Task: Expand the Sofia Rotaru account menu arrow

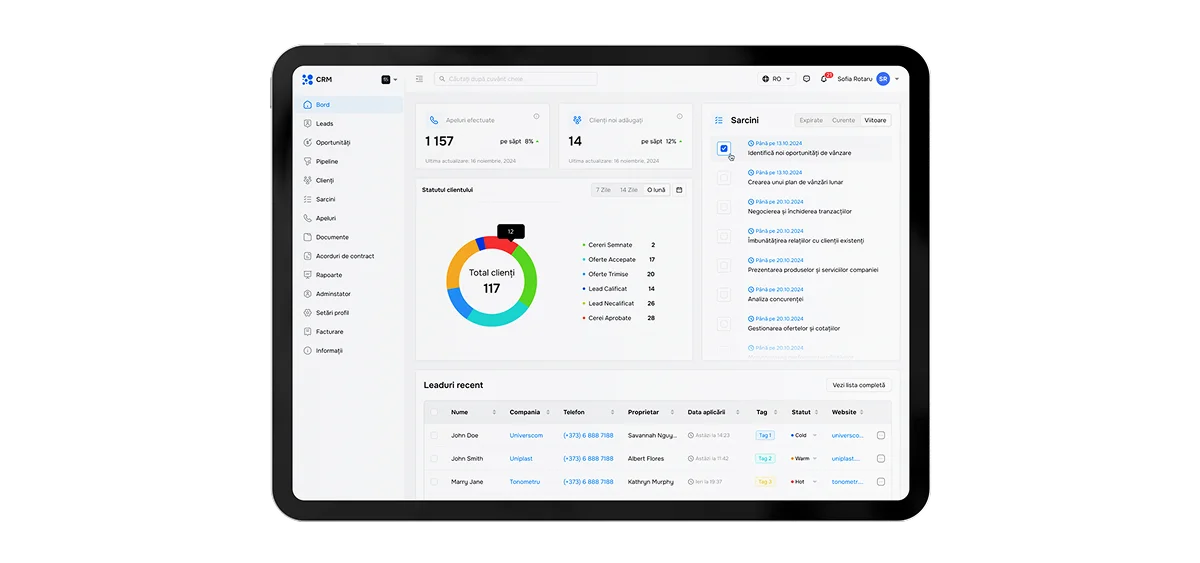Action: pyautogui.click(x=896, y=79)
